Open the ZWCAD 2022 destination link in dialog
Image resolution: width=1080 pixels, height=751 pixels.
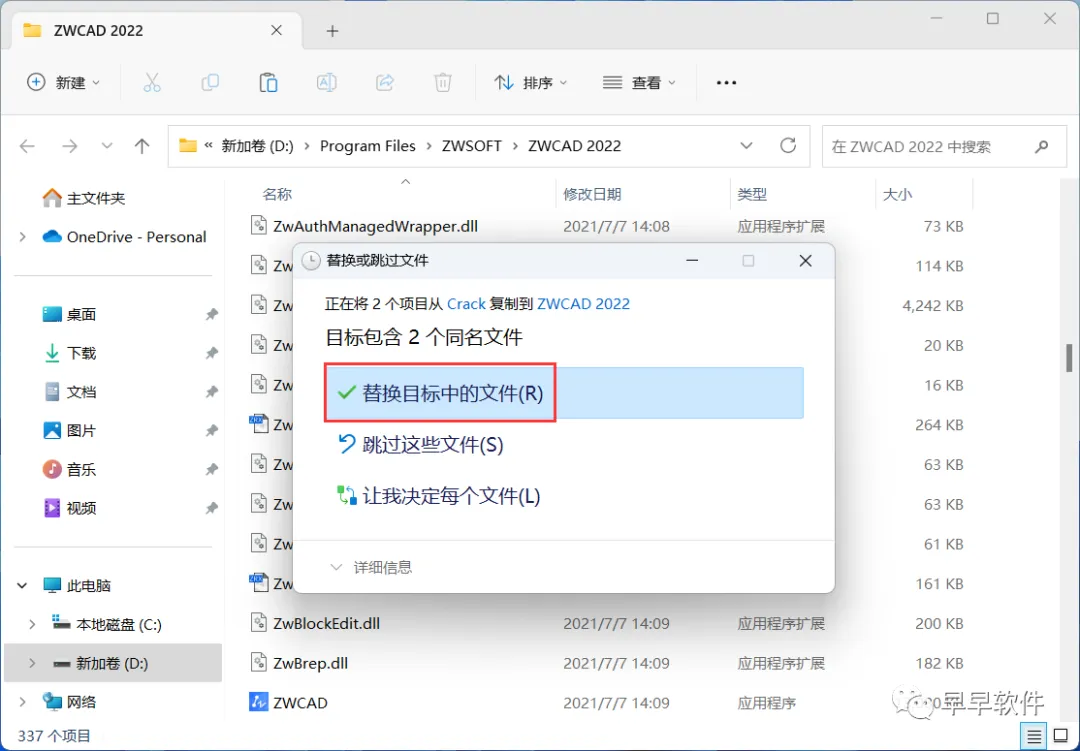click(583, 304)
